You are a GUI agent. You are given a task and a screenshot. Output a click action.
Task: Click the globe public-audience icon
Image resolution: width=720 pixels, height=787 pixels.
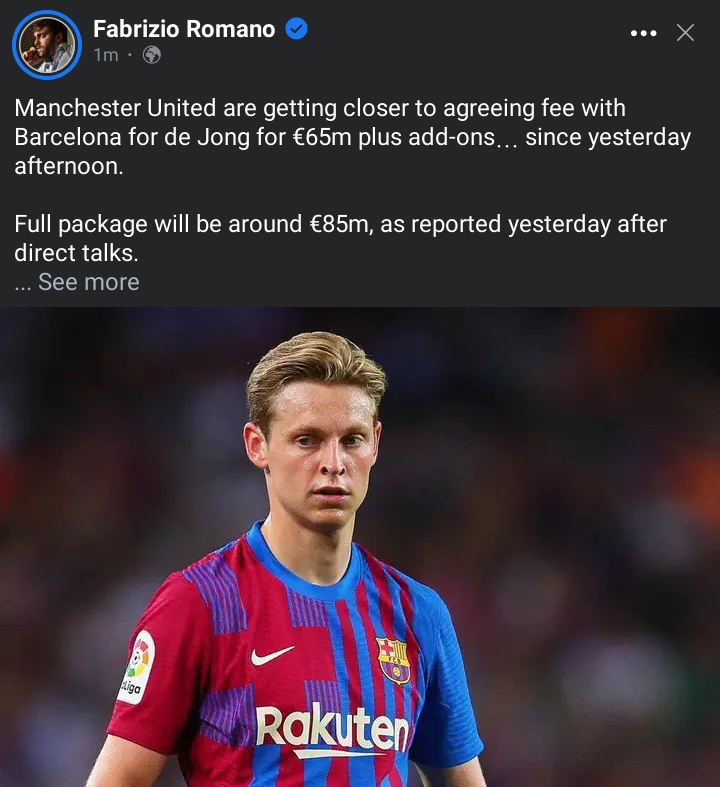pyautogui.click(x=152, y=55)
